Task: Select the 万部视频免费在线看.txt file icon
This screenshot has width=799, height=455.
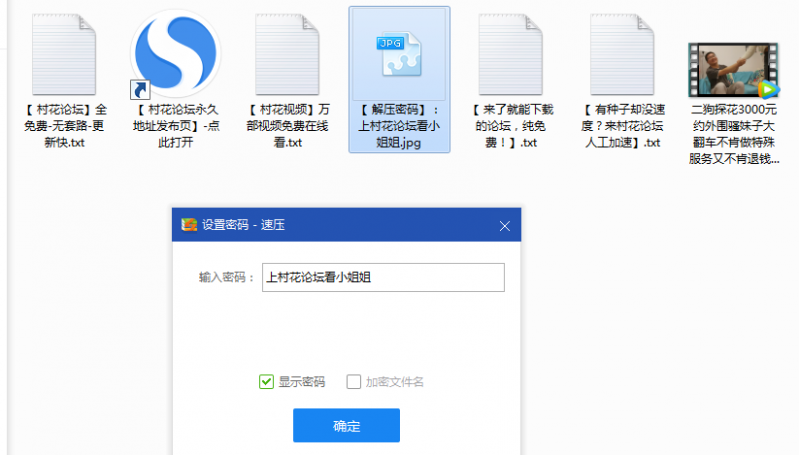Action: 288,55
